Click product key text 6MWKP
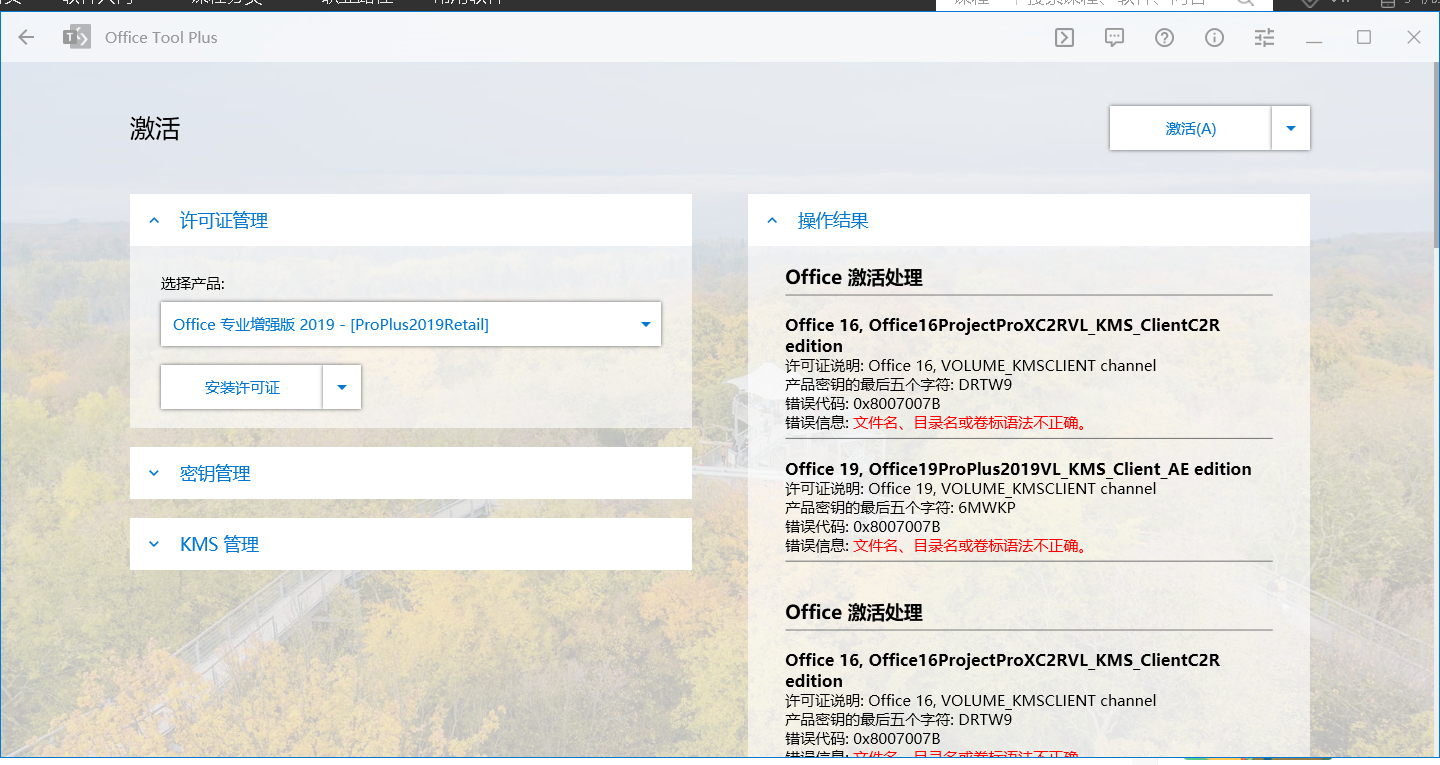Viewport: 1440px width, 765px height. click(x=987, y=508)
